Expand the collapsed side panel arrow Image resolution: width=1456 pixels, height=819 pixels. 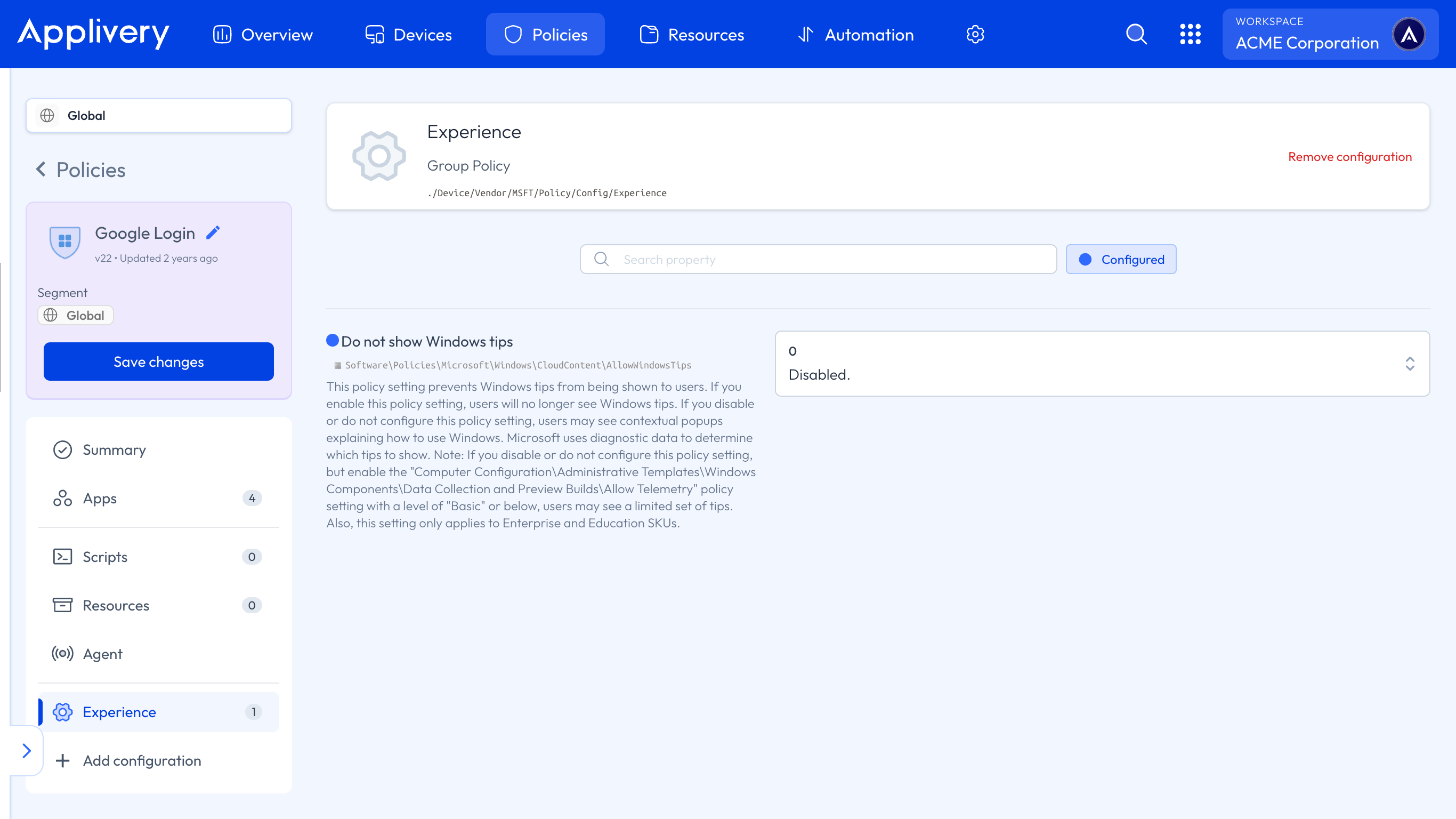coord(27,751)
